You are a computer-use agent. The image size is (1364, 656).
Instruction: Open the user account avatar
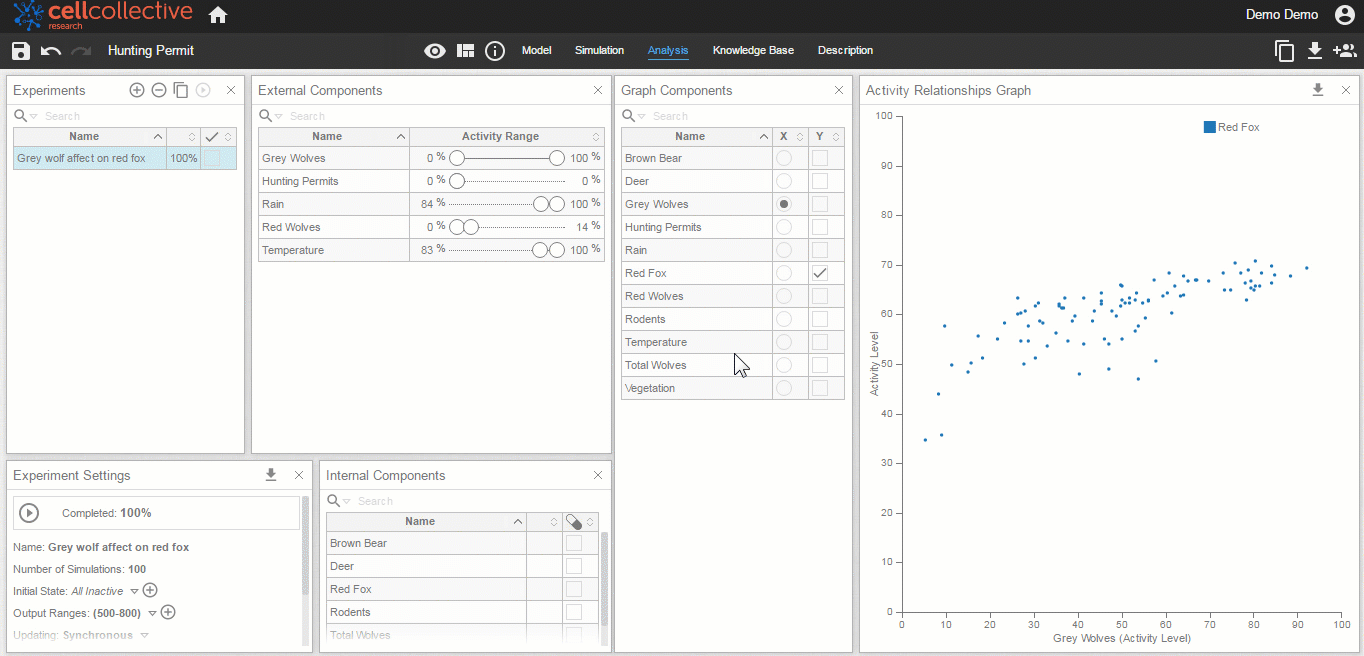(x=1344, y=15)
